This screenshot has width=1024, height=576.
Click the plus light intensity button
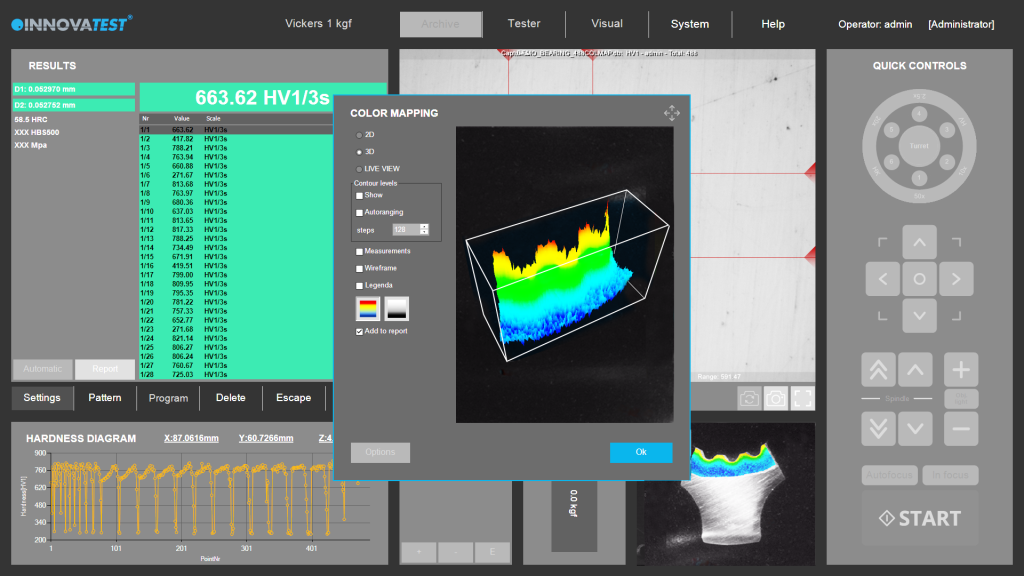click(x=961, y=370)
